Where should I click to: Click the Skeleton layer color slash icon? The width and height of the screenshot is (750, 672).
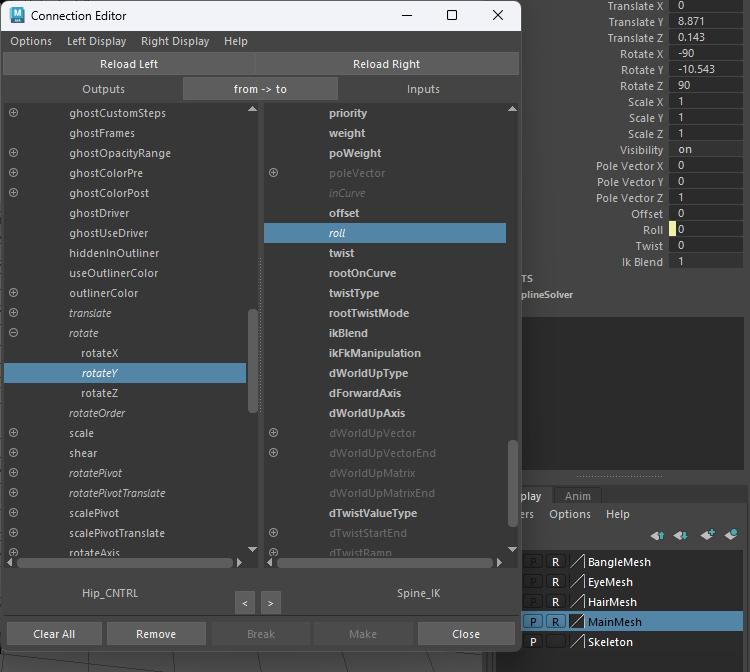pos(577,642)
